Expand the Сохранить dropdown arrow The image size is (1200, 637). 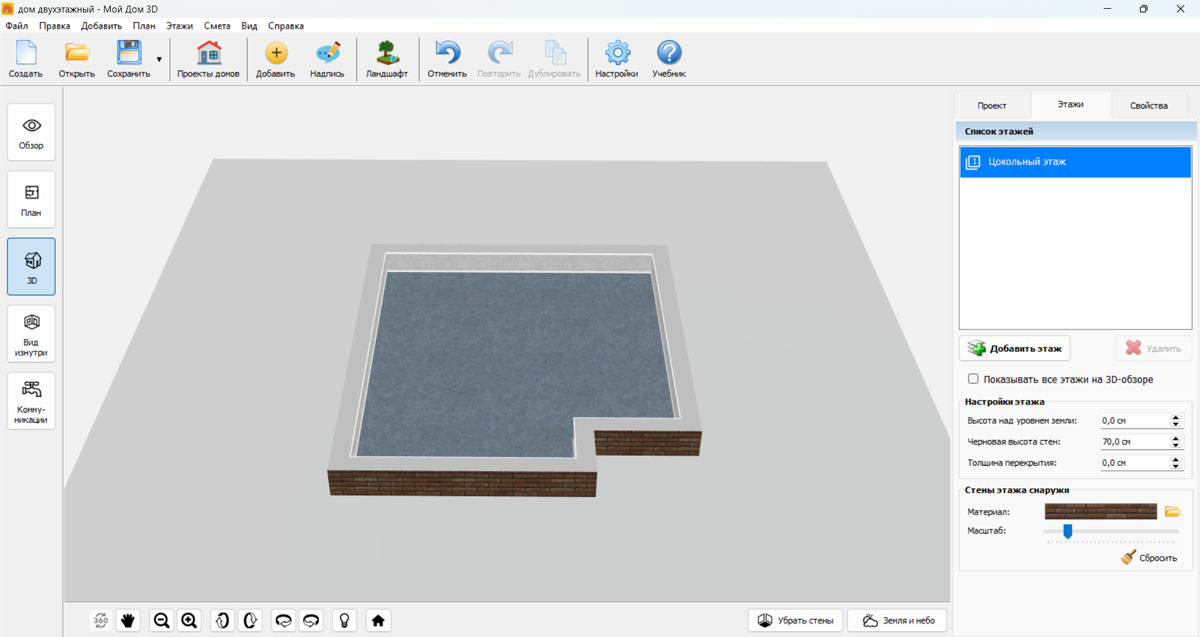(x=159, y=60)
